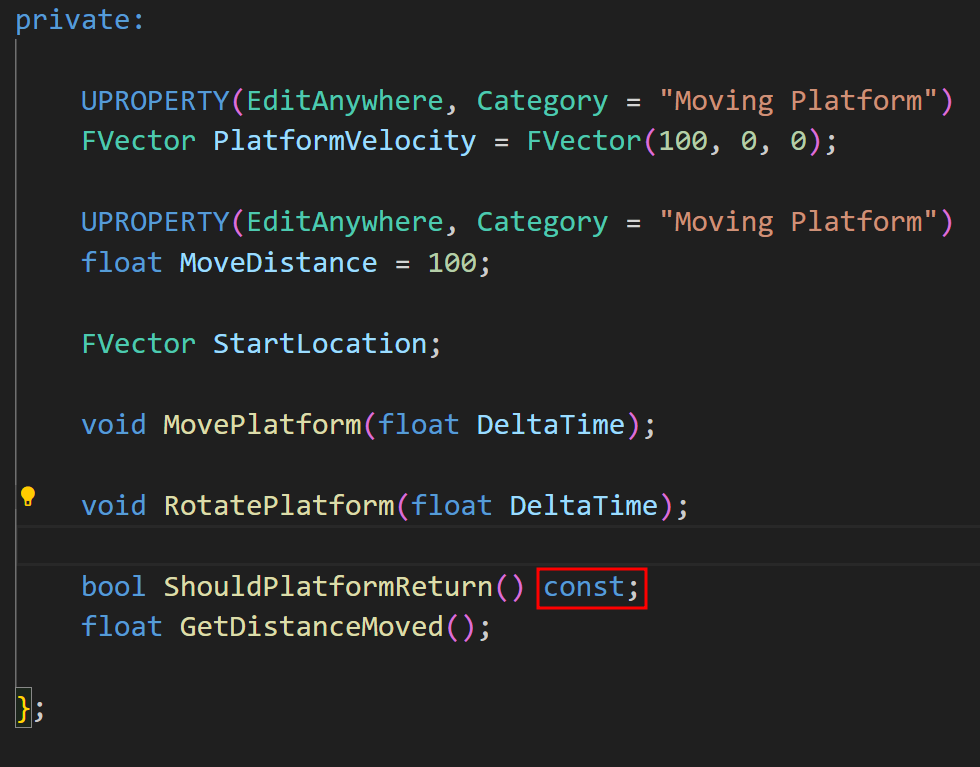The height and width of the screenshot is (767, 980).
Task: Click 'UPROPERTY' above MoveDistance line
Action: click(156, 222)
